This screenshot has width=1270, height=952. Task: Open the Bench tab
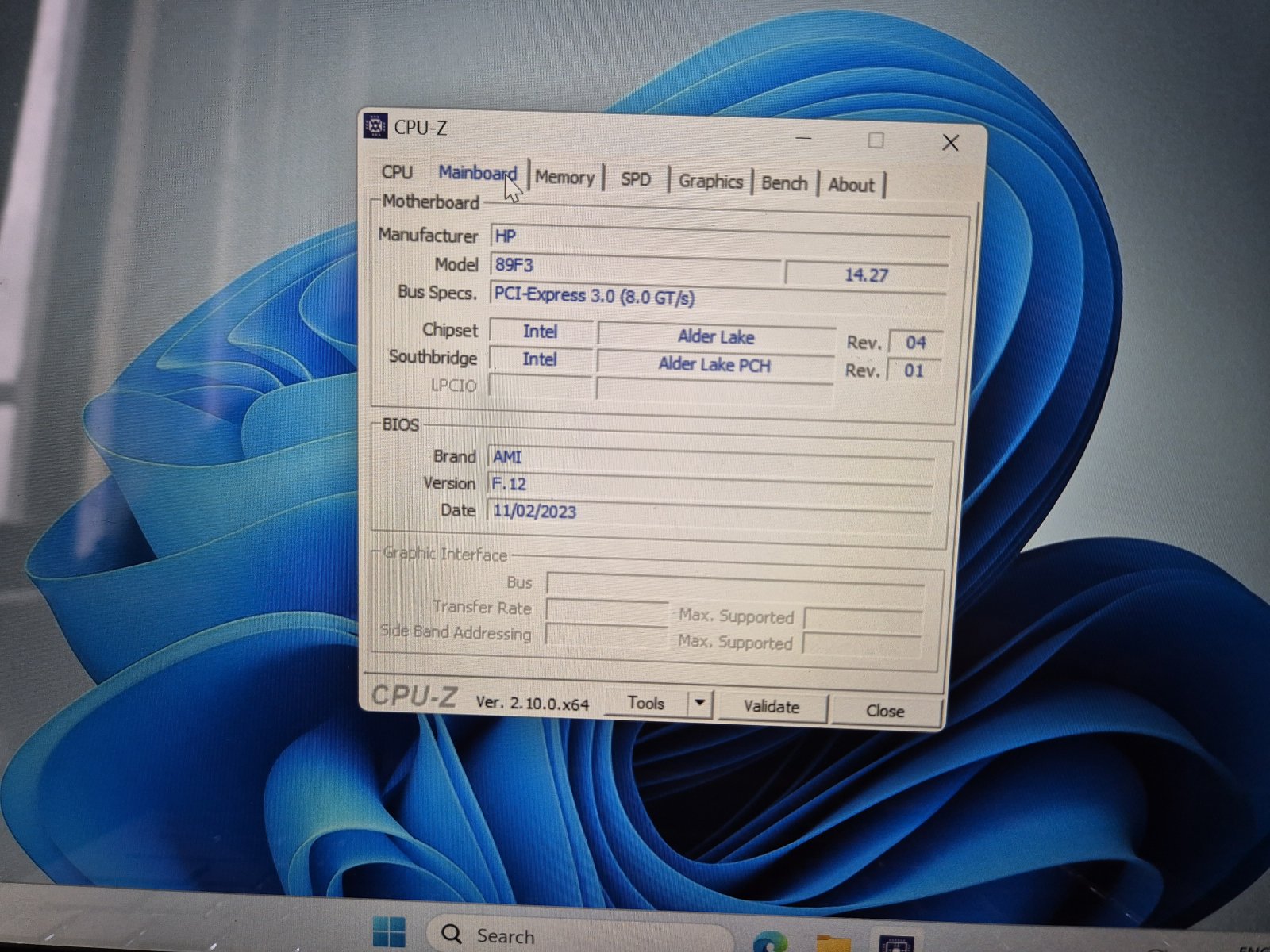[x=784, y=183]
